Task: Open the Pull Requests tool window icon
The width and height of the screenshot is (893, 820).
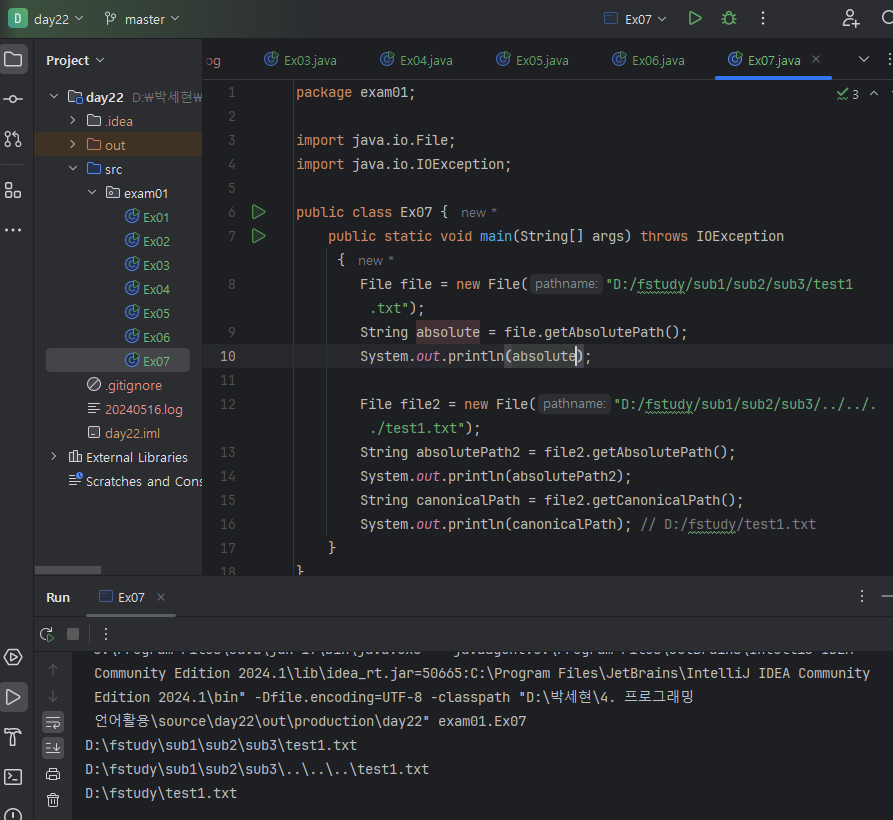Action: click(x=13, y=139)
